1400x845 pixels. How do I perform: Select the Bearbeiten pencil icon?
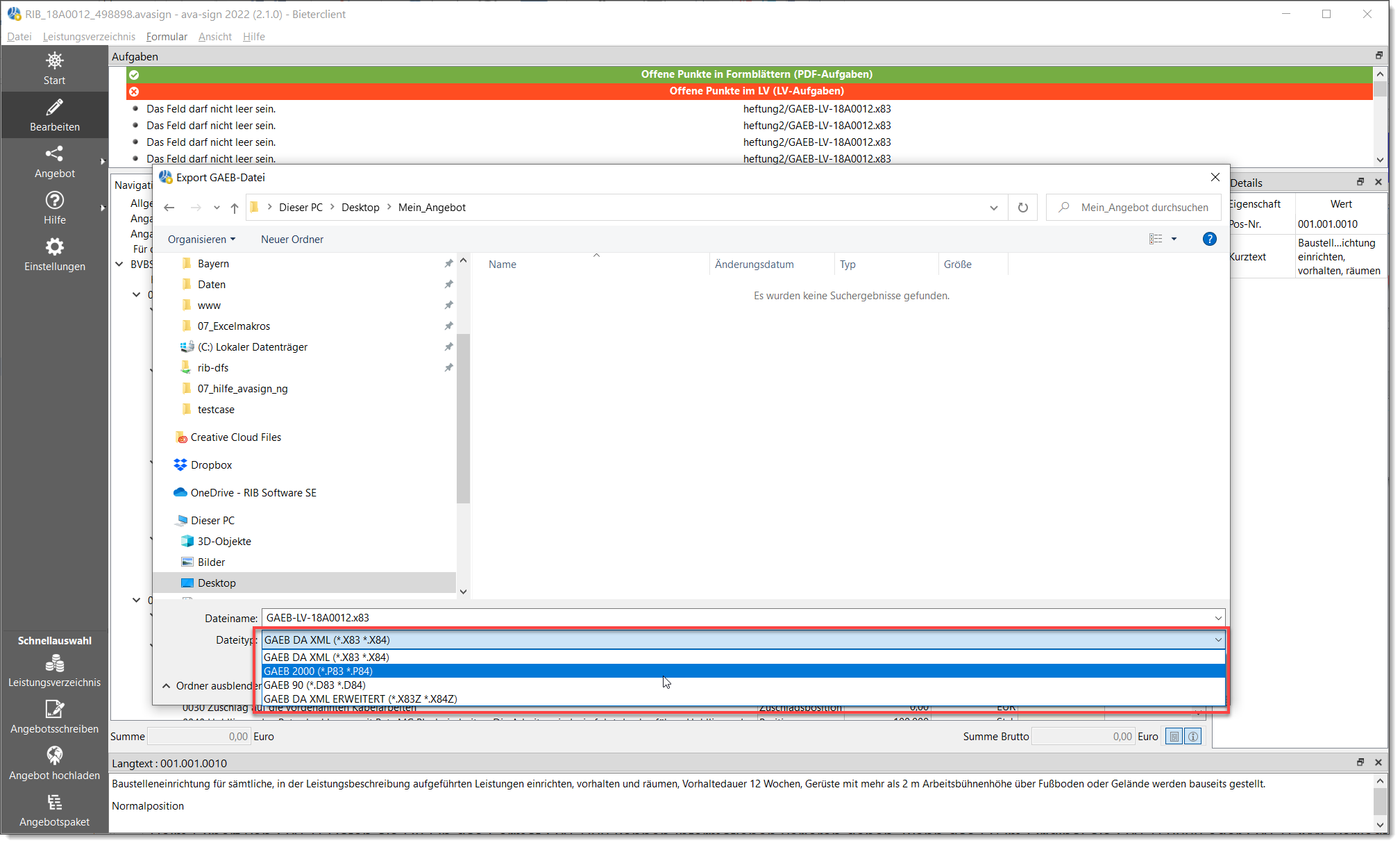54,108
